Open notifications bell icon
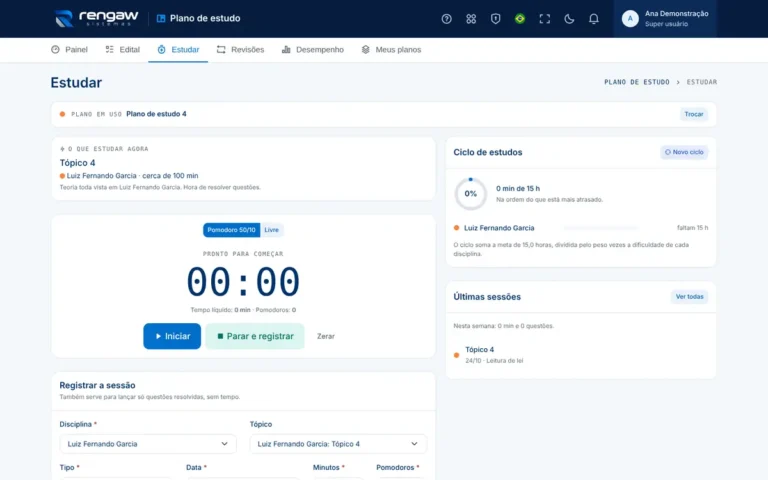This screenshot has width=768, height=480. click(x=594, y=19)
